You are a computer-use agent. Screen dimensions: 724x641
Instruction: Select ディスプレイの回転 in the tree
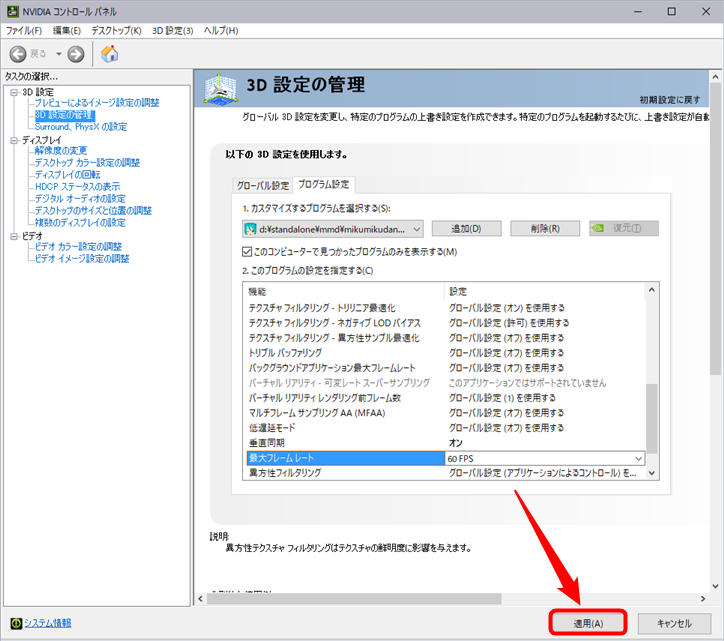(x=67, y=175)
